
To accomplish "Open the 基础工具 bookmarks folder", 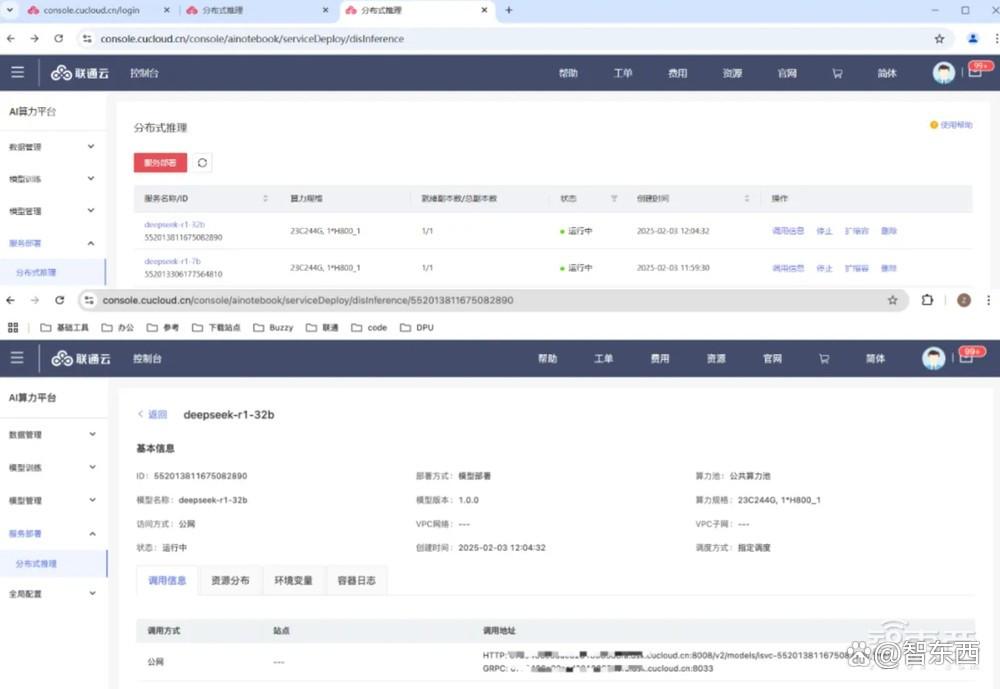I will [64, 327].
